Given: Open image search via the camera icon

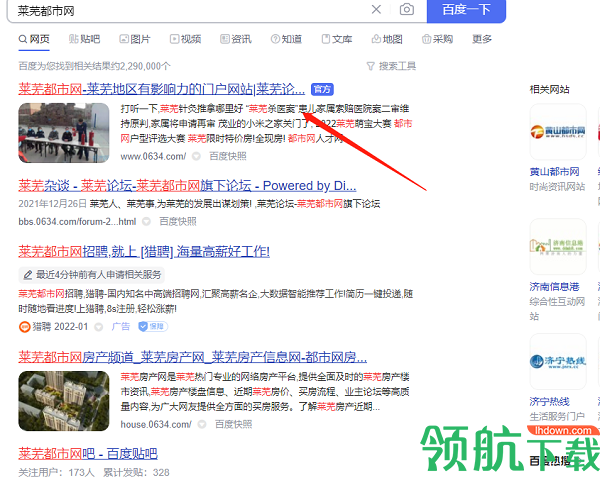Looking at the screenshot, I should pyautogui.click(x=406, y=9).
